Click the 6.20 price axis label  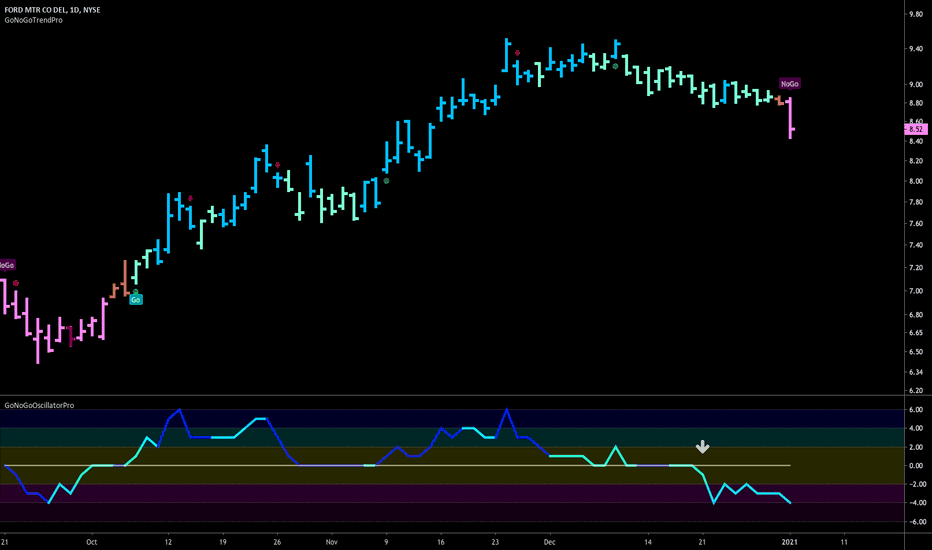(915, 391)
